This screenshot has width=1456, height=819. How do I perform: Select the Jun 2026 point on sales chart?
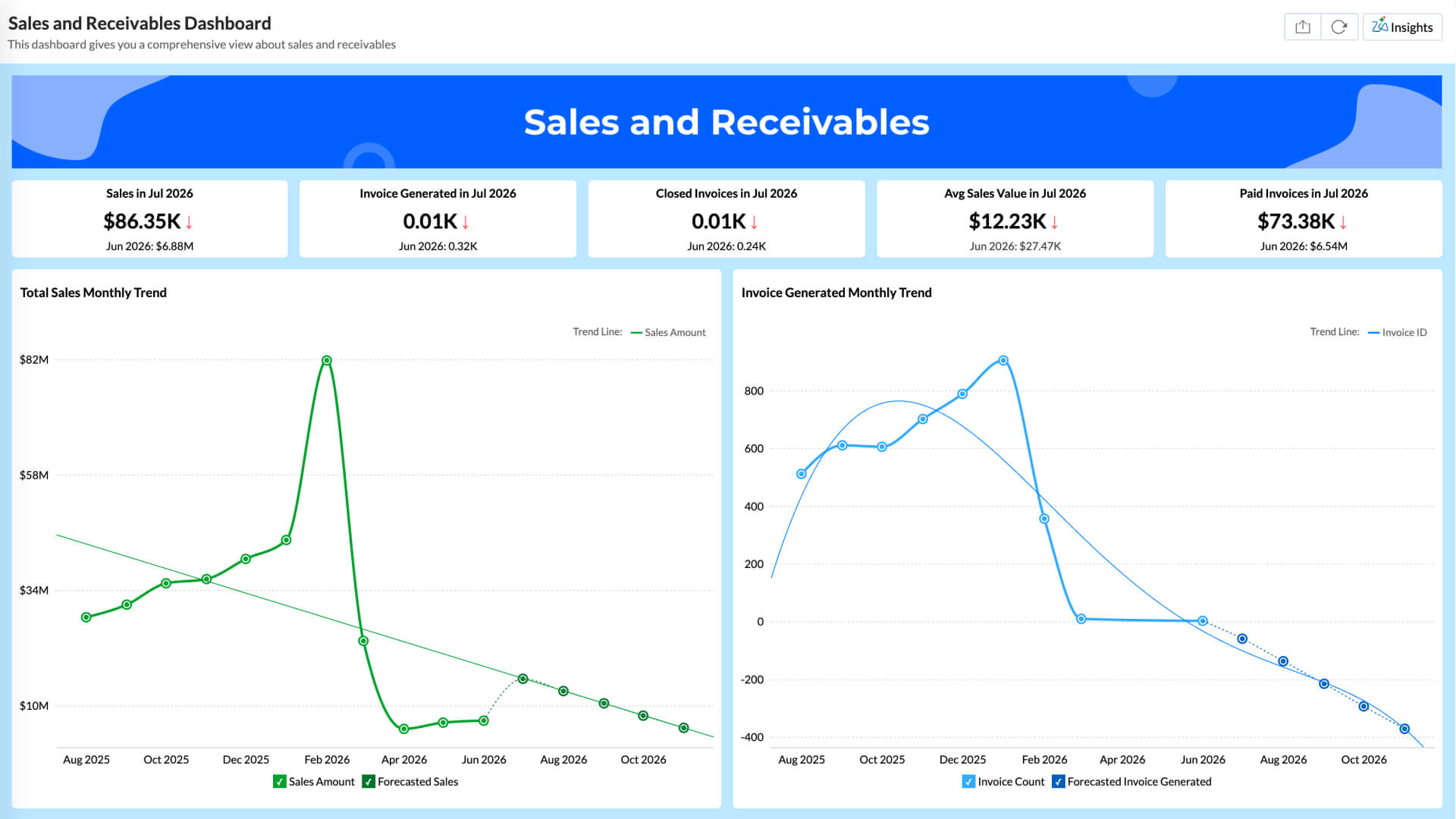[x=484, y=720]
